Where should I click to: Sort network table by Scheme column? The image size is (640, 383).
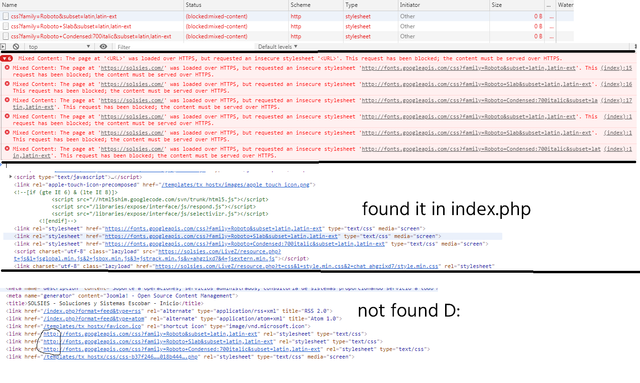[316, 5]
